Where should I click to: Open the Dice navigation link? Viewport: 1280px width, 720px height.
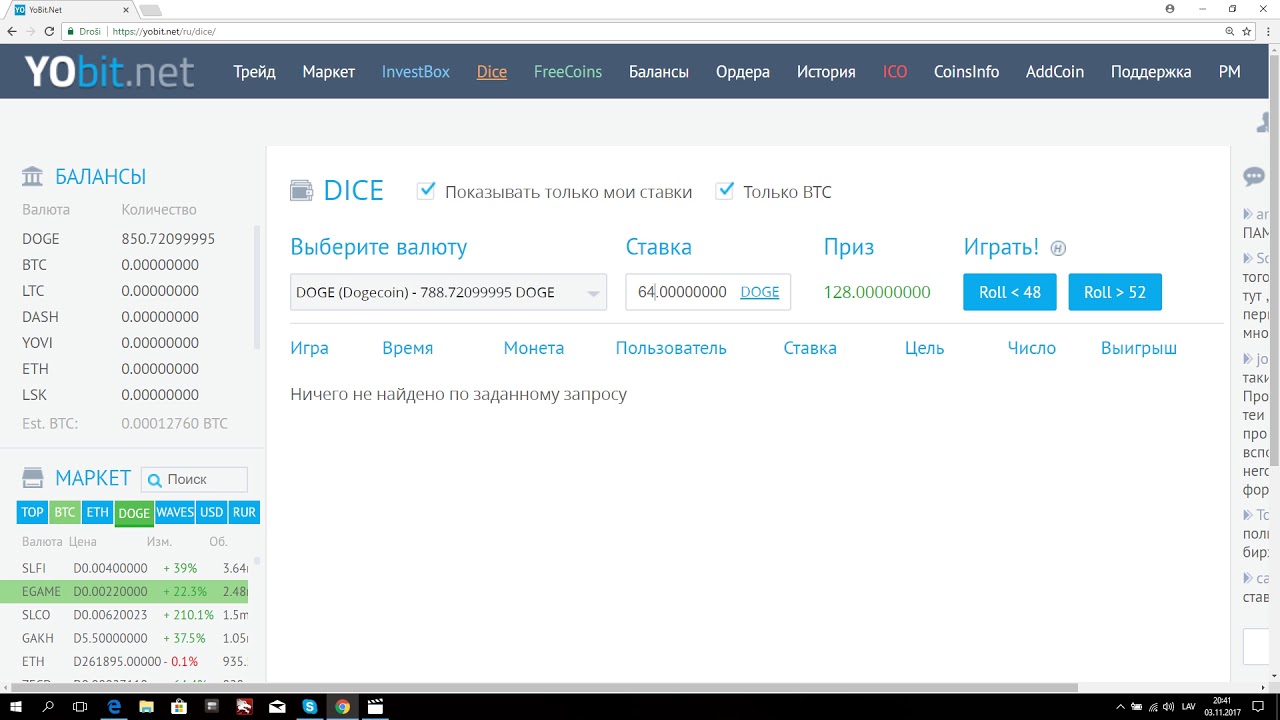coord(492,72)
